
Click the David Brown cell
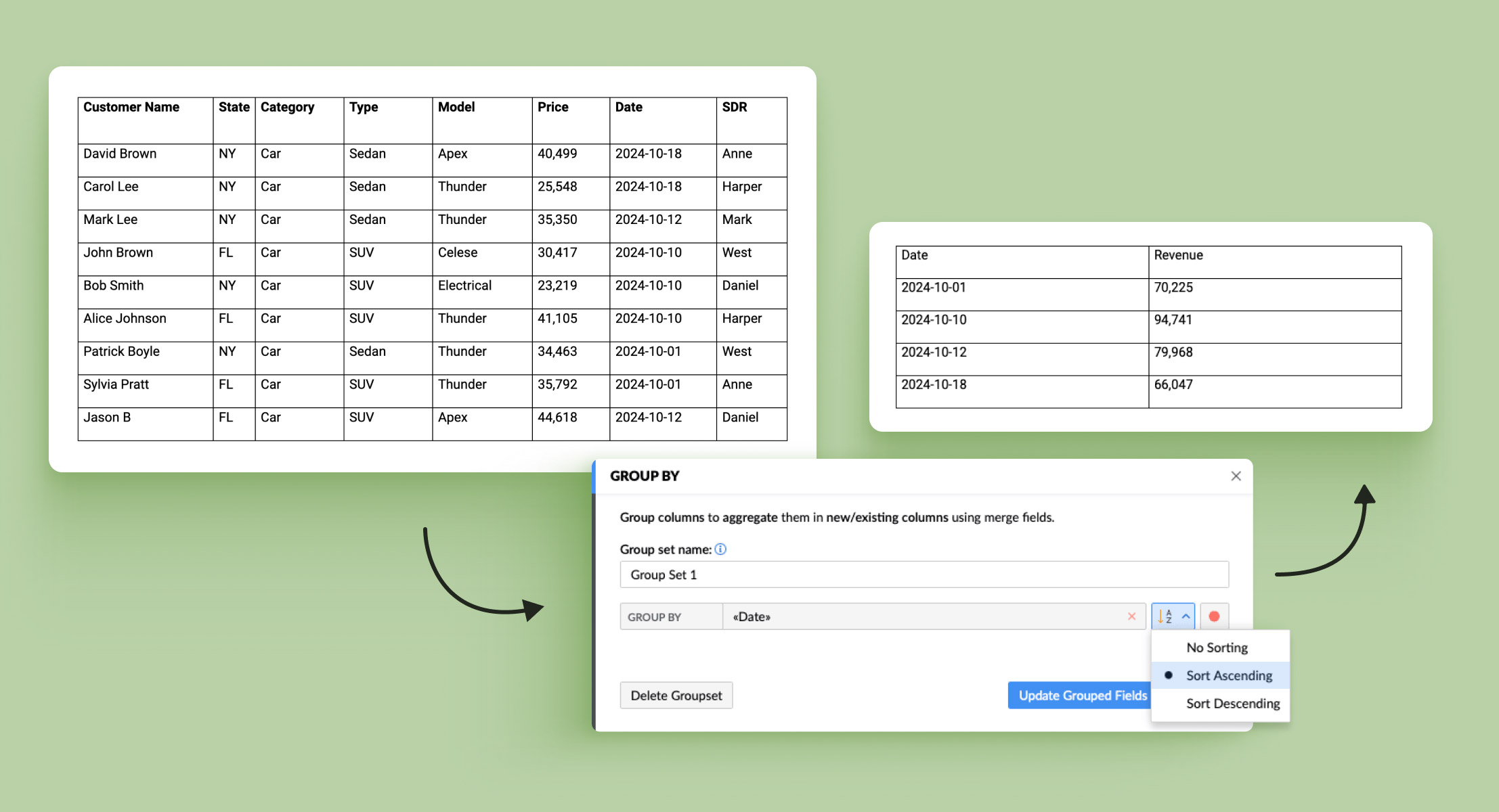[146, 160]
